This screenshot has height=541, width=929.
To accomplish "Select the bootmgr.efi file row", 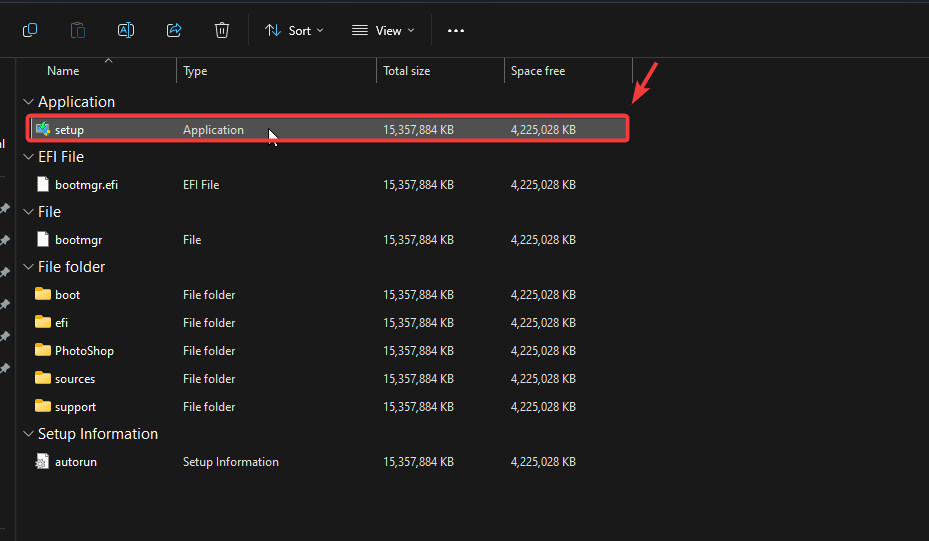I will (x=86, y=185).
